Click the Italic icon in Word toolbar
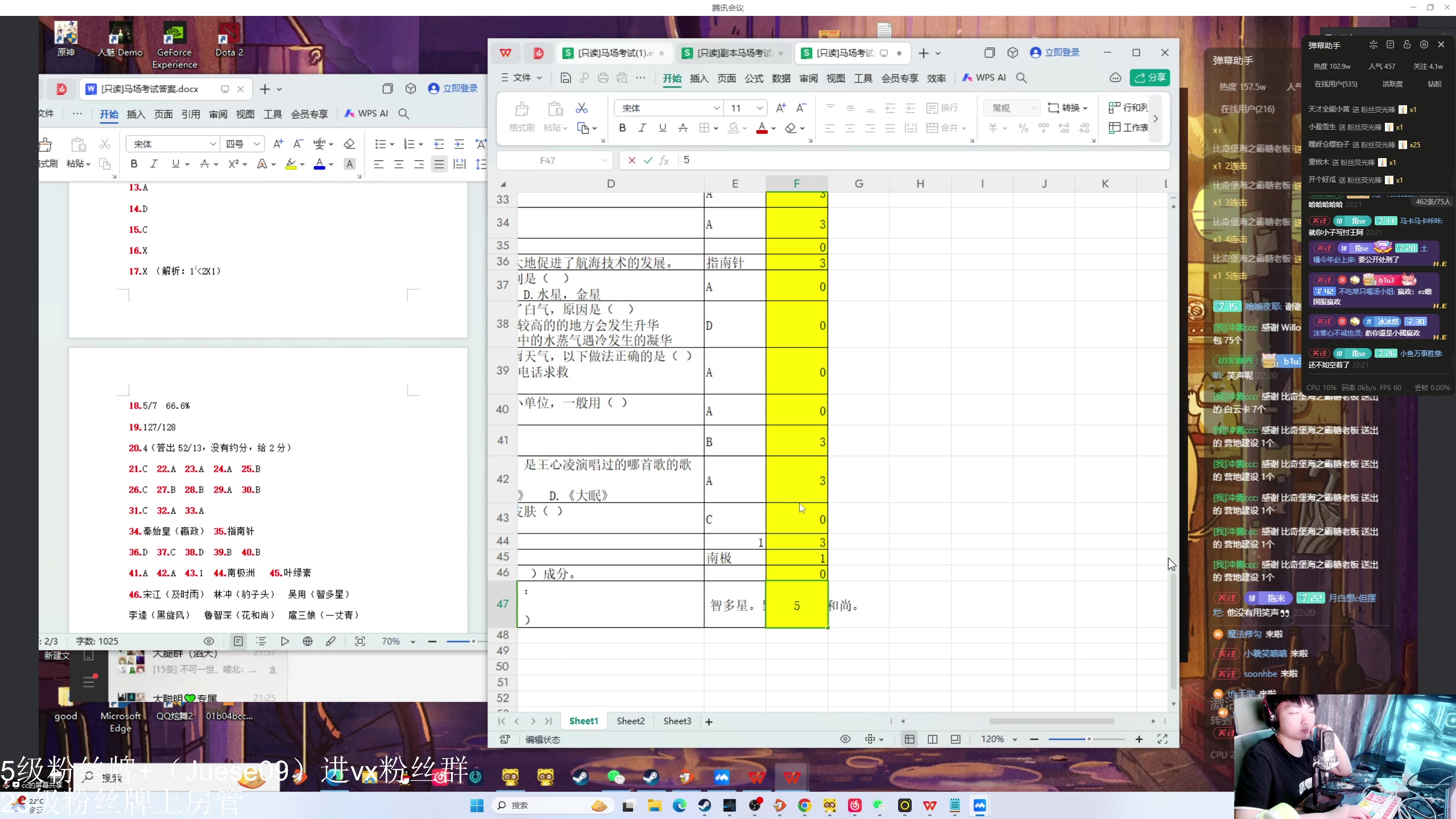 tap(154, 164)
